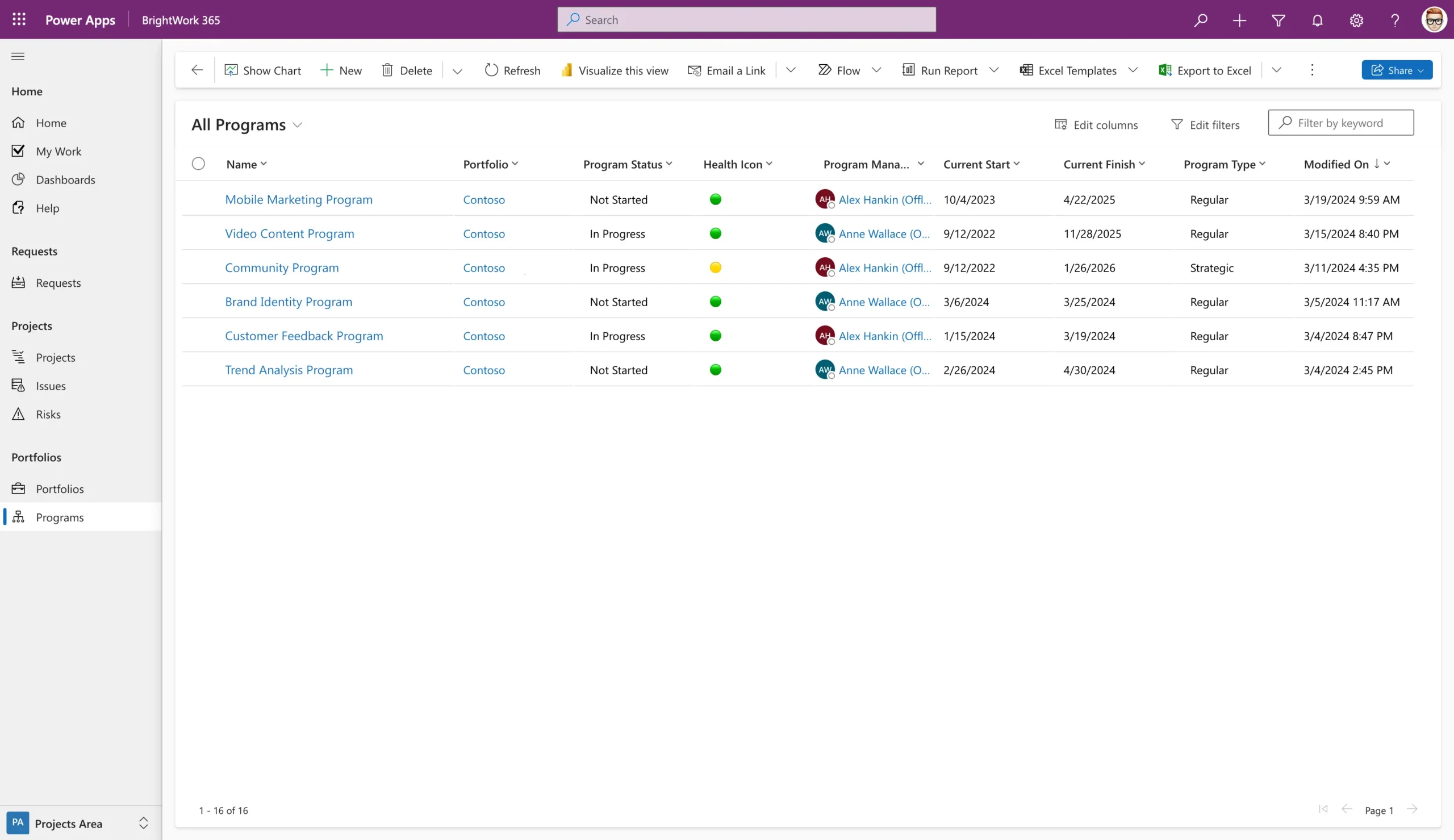Open the Edit columns panel
Image resolution: width=1454 pixels, height=840 pixels.
pos(1095,124)
